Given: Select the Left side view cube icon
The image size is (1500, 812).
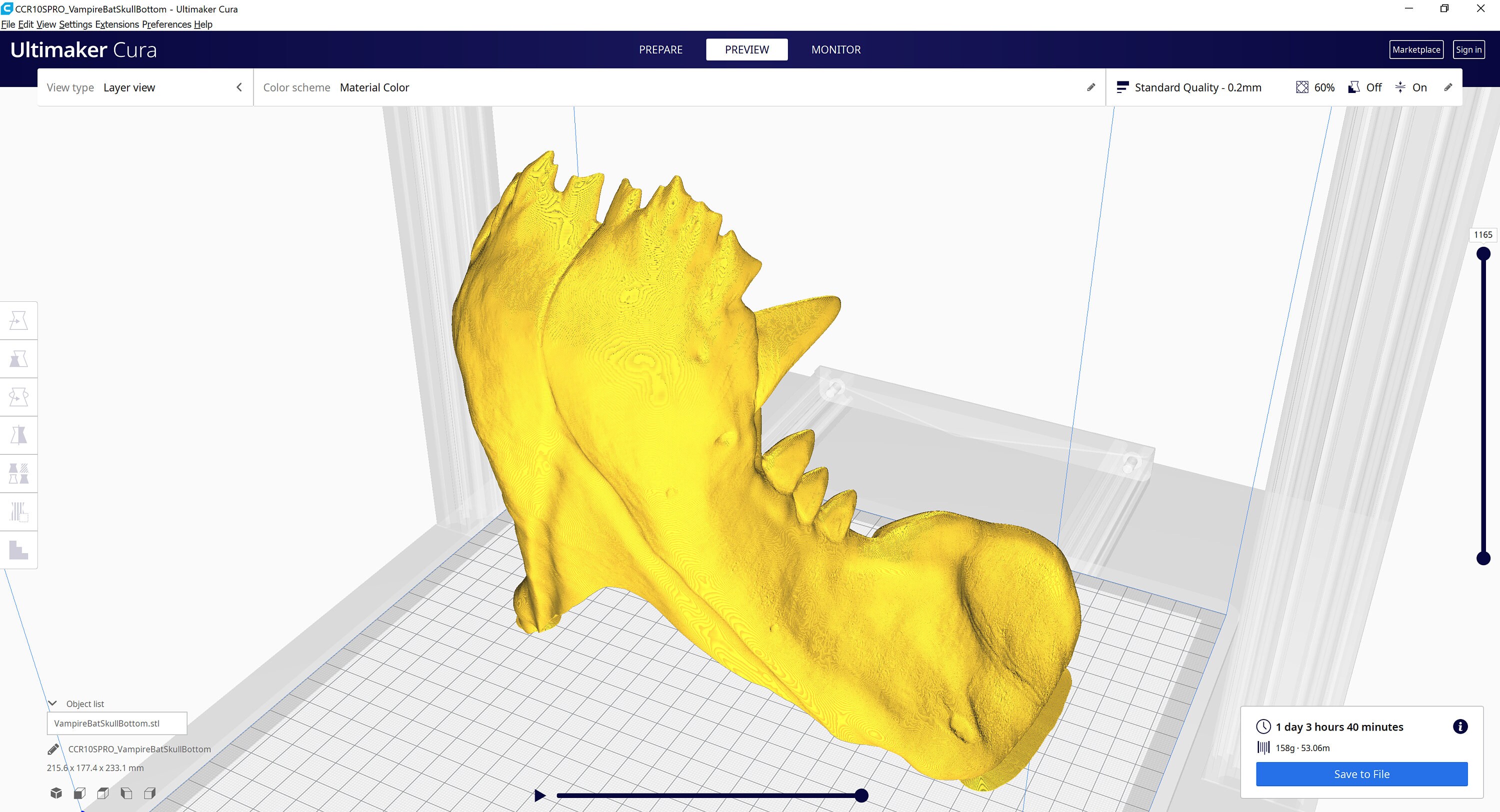Looking at the screenshot, I should [126, 793].
